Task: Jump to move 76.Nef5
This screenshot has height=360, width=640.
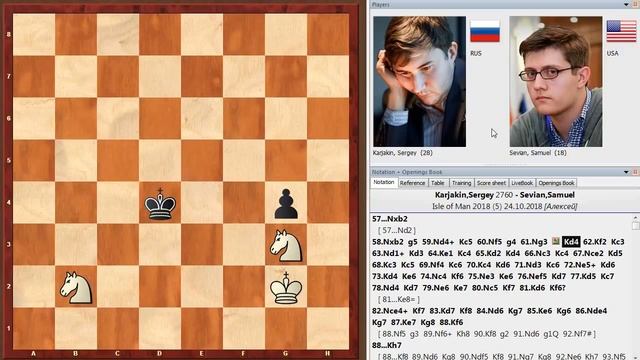Action: coord(533,276)
